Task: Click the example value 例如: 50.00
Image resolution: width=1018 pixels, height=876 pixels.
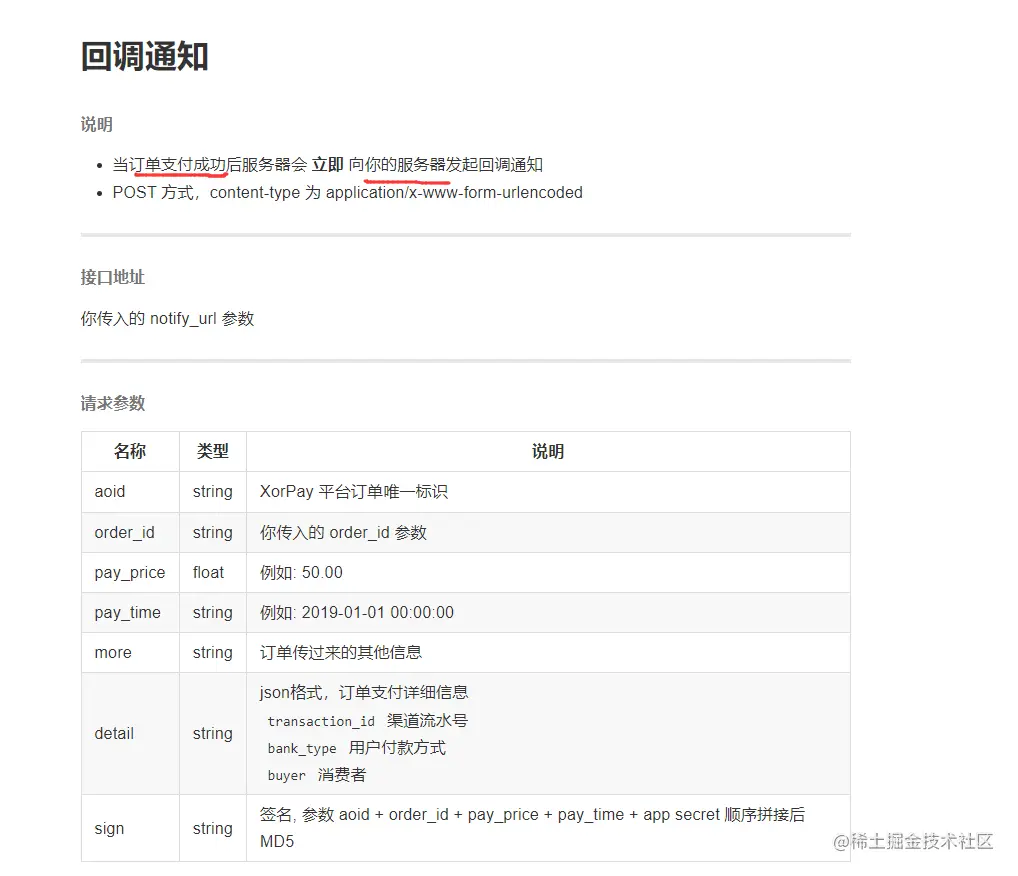Action: tap(301, 573)
